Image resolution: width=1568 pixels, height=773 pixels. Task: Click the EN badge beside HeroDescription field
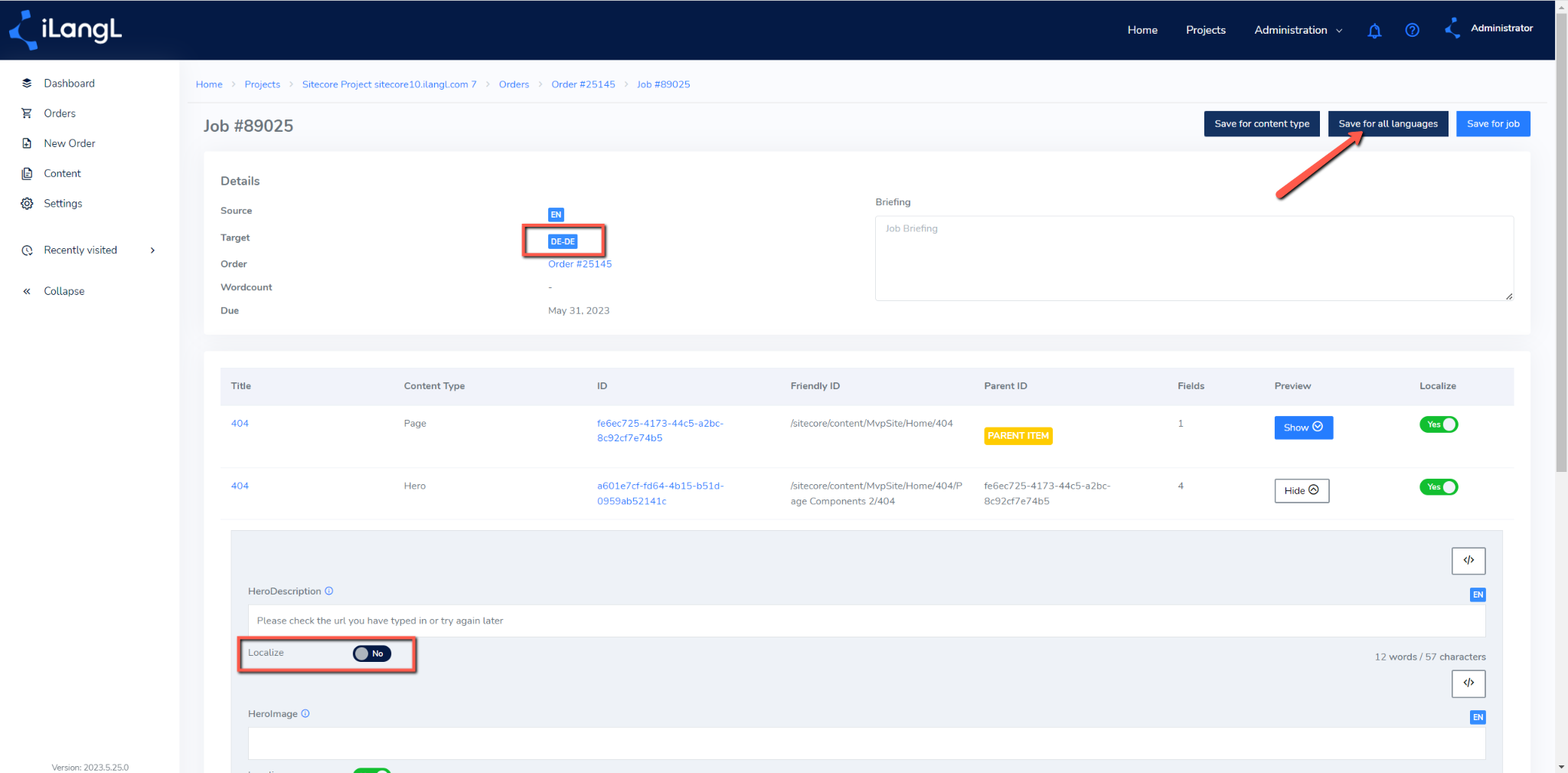pyautogui.click(x=1478, y=594)
